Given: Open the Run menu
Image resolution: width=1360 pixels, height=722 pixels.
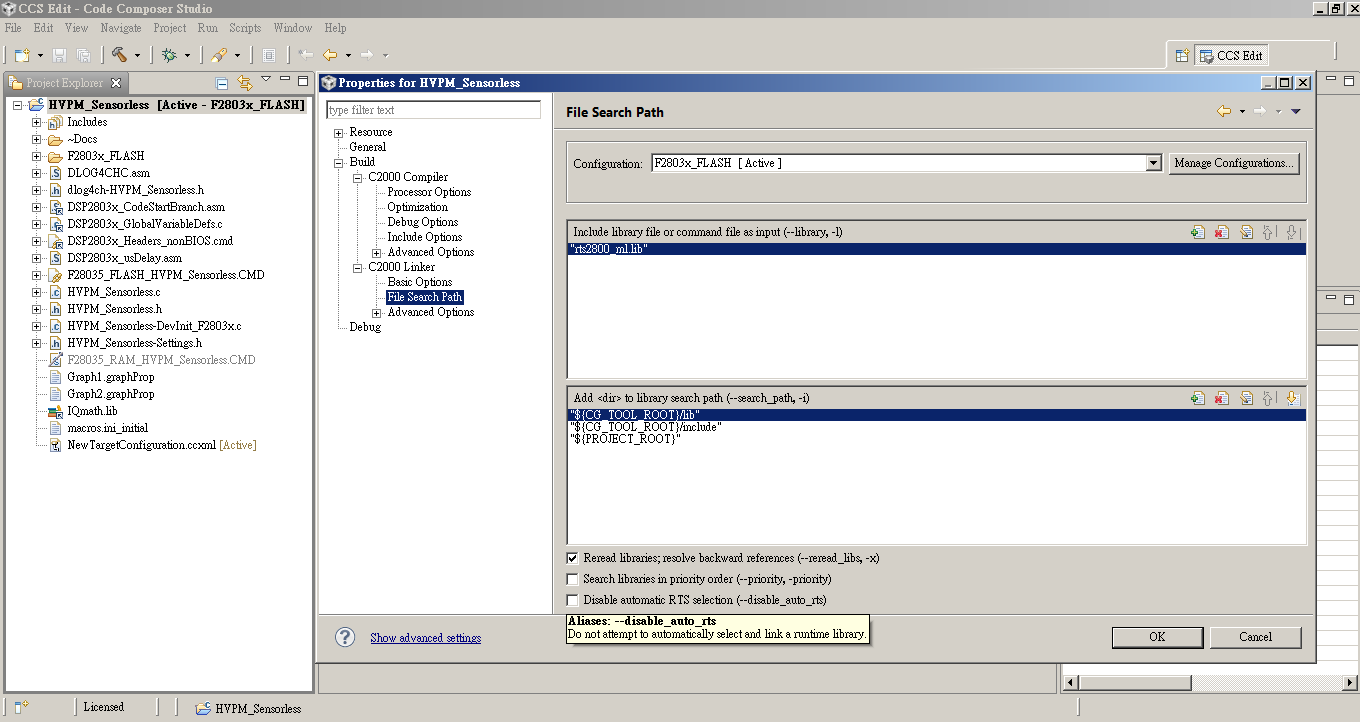Looking at the screenshot, I should pyautogui.click(x=207, y=28).
